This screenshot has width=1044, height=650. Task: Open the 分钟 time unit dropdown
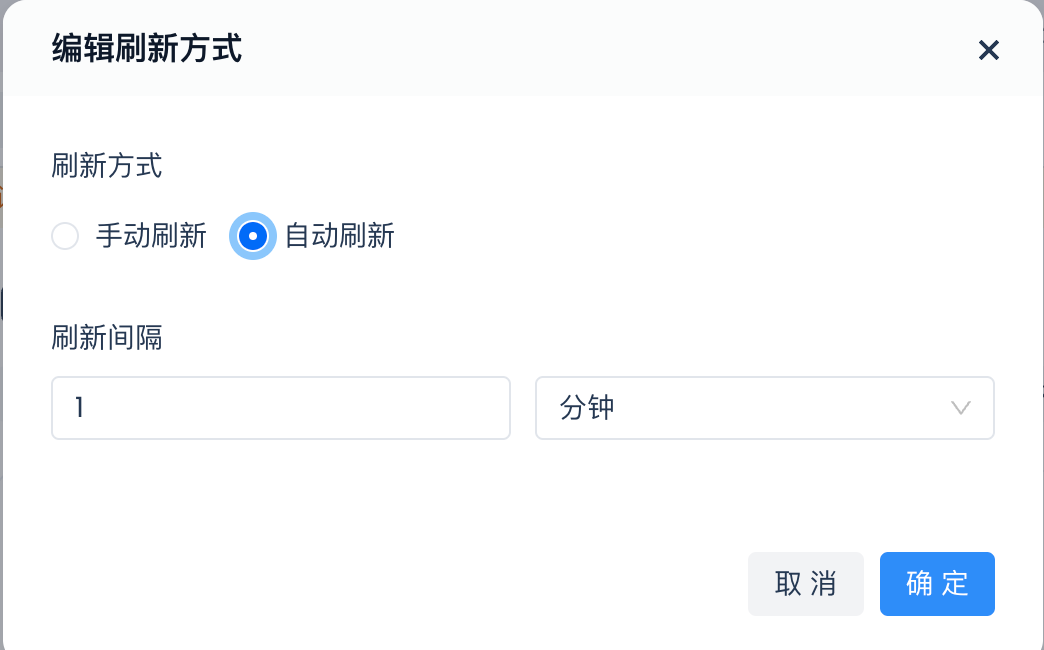[x=764, y=408]
